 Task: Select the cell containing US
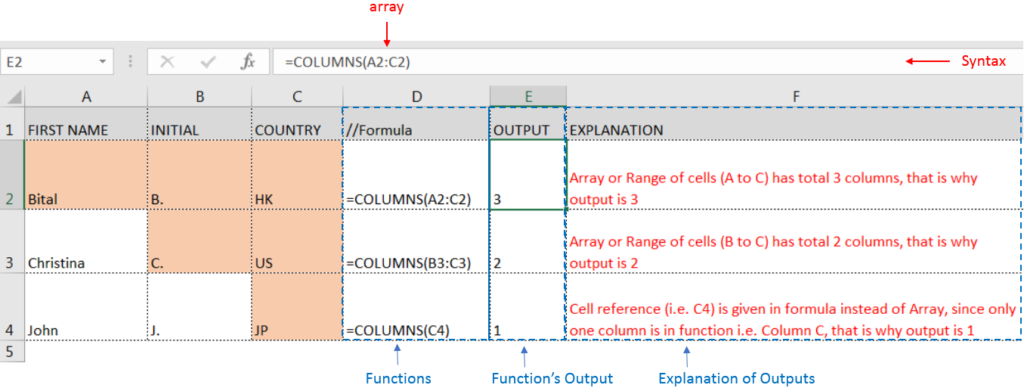(297, 242)
